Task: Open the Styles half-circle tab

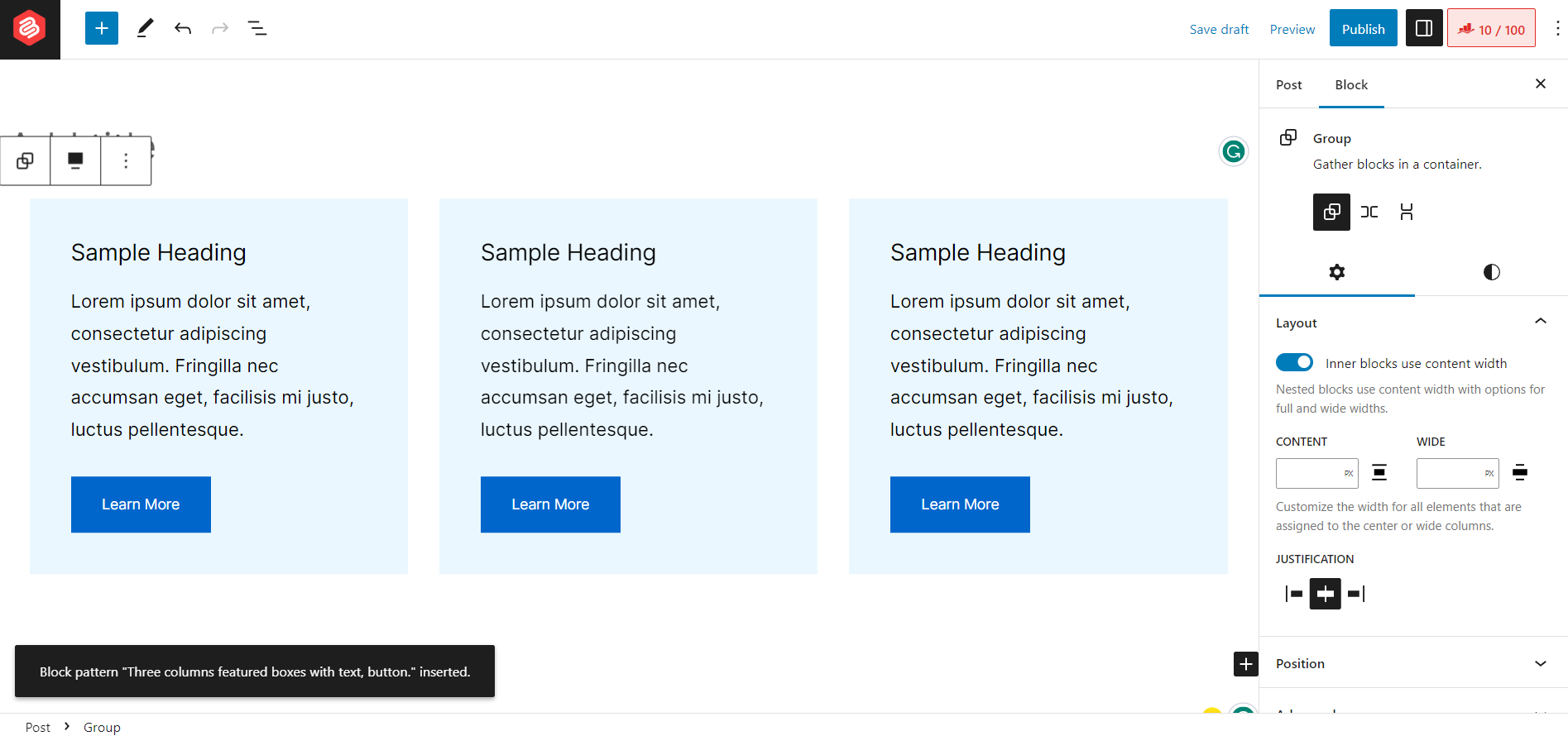Action: pyautogui.click(x=1491, y=272)
